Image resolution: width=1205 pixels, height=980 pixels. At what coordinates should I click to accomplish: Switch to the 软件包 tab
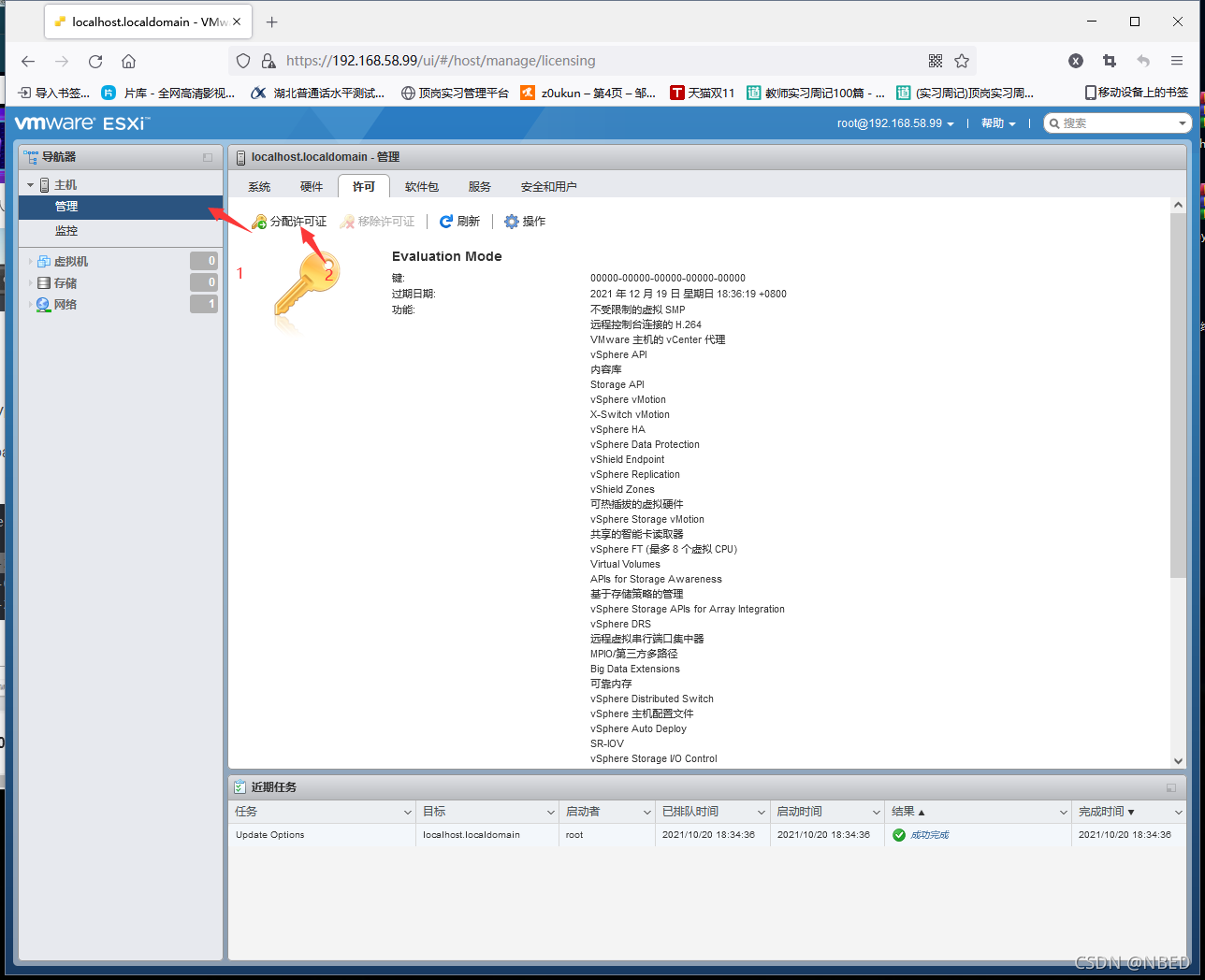[x=422, y=187]
